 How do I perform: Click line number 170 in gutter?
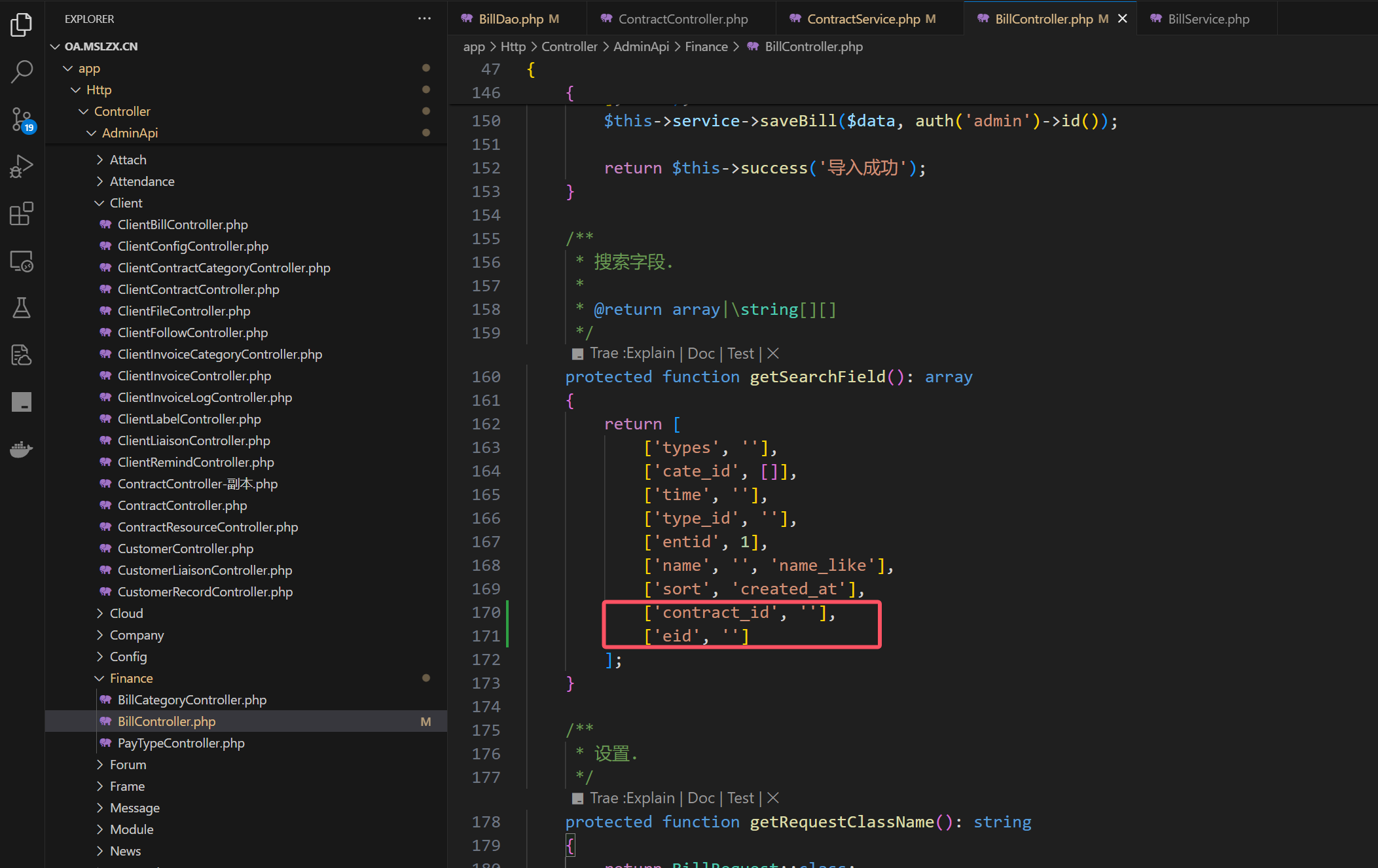click(x=486, y=613)
